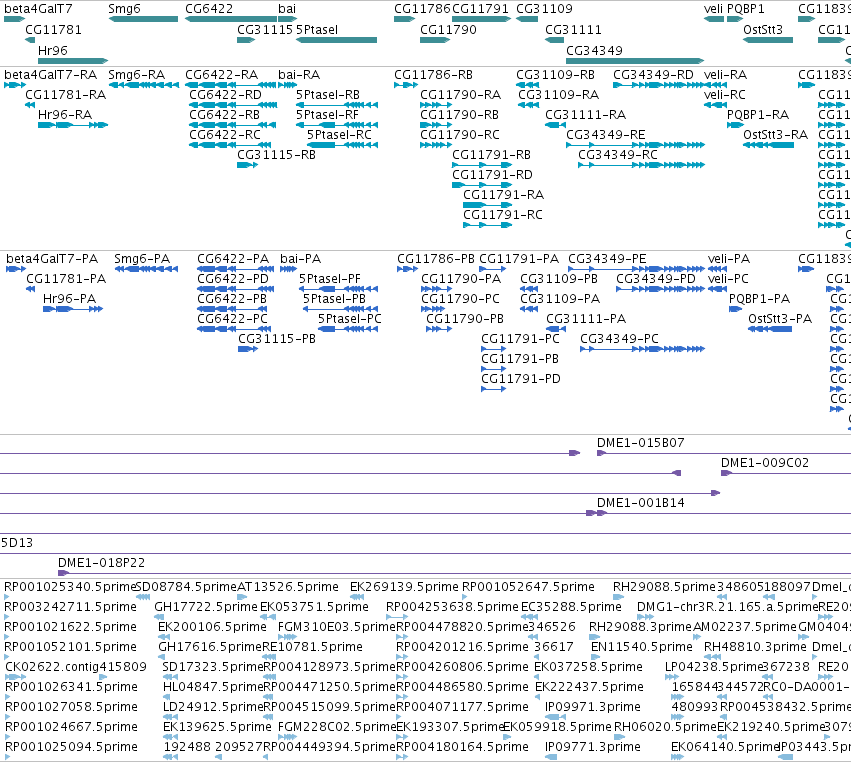
Task: Click the DME1-018P22 BAC clone label
Action: click(101, 562)
